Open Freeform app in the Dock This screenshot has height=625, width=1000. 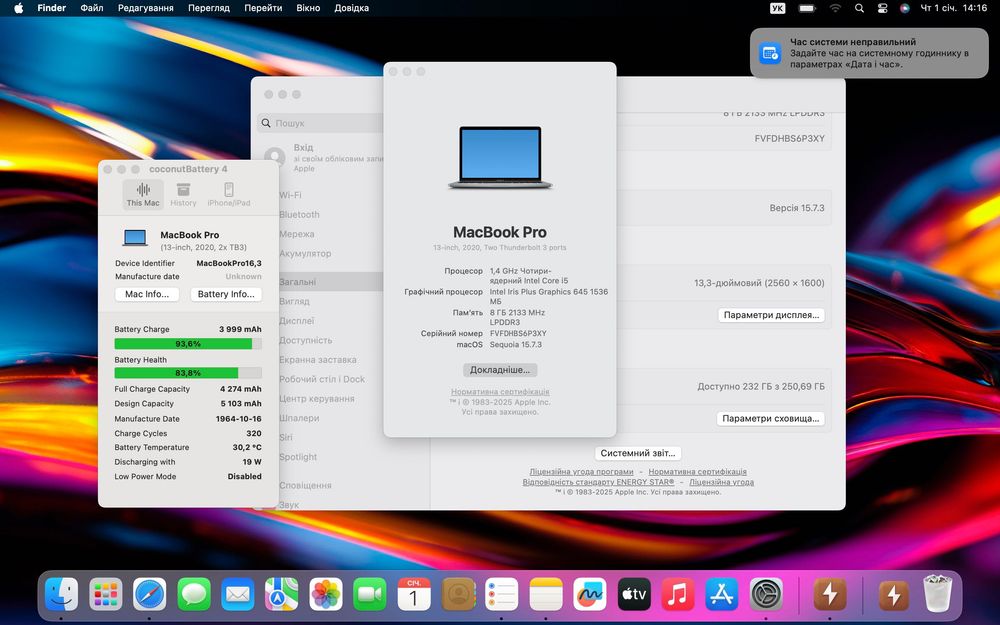[590, 594]
